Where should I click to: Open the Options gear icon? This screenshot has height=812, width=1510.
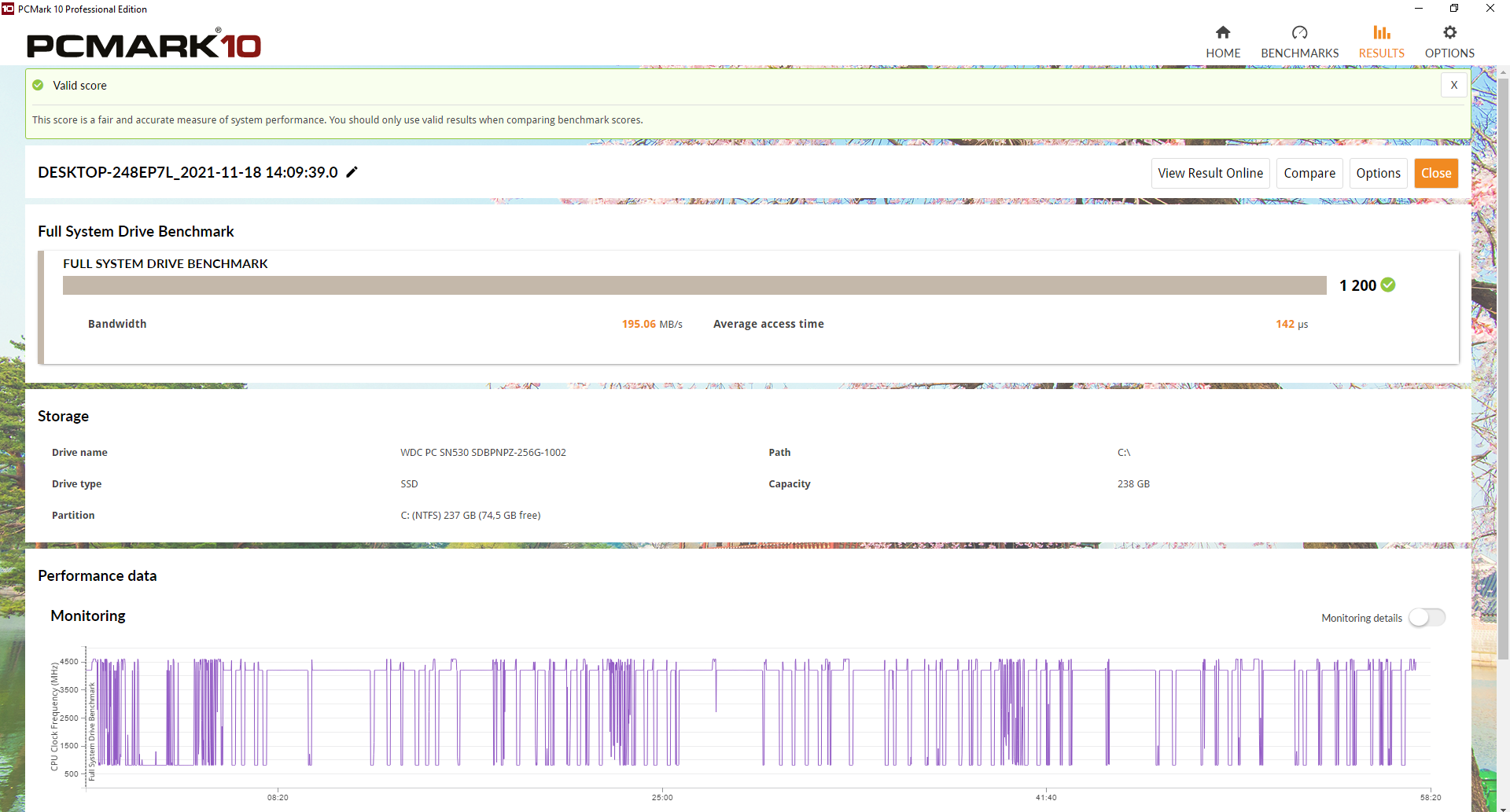1449,32
